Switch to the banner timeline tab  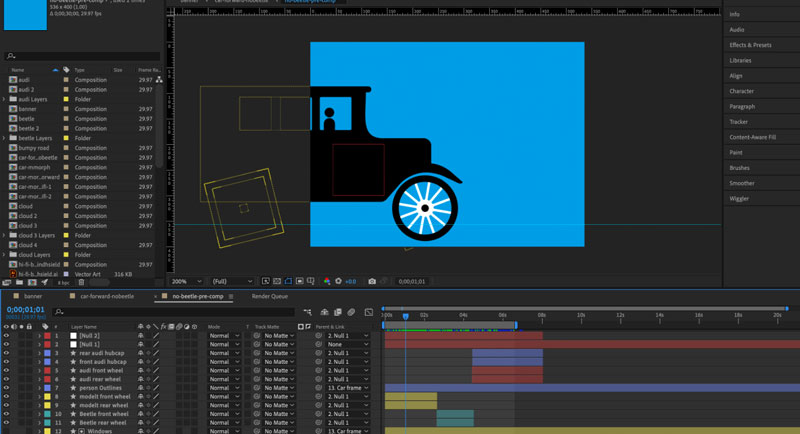tap(33, 297)
